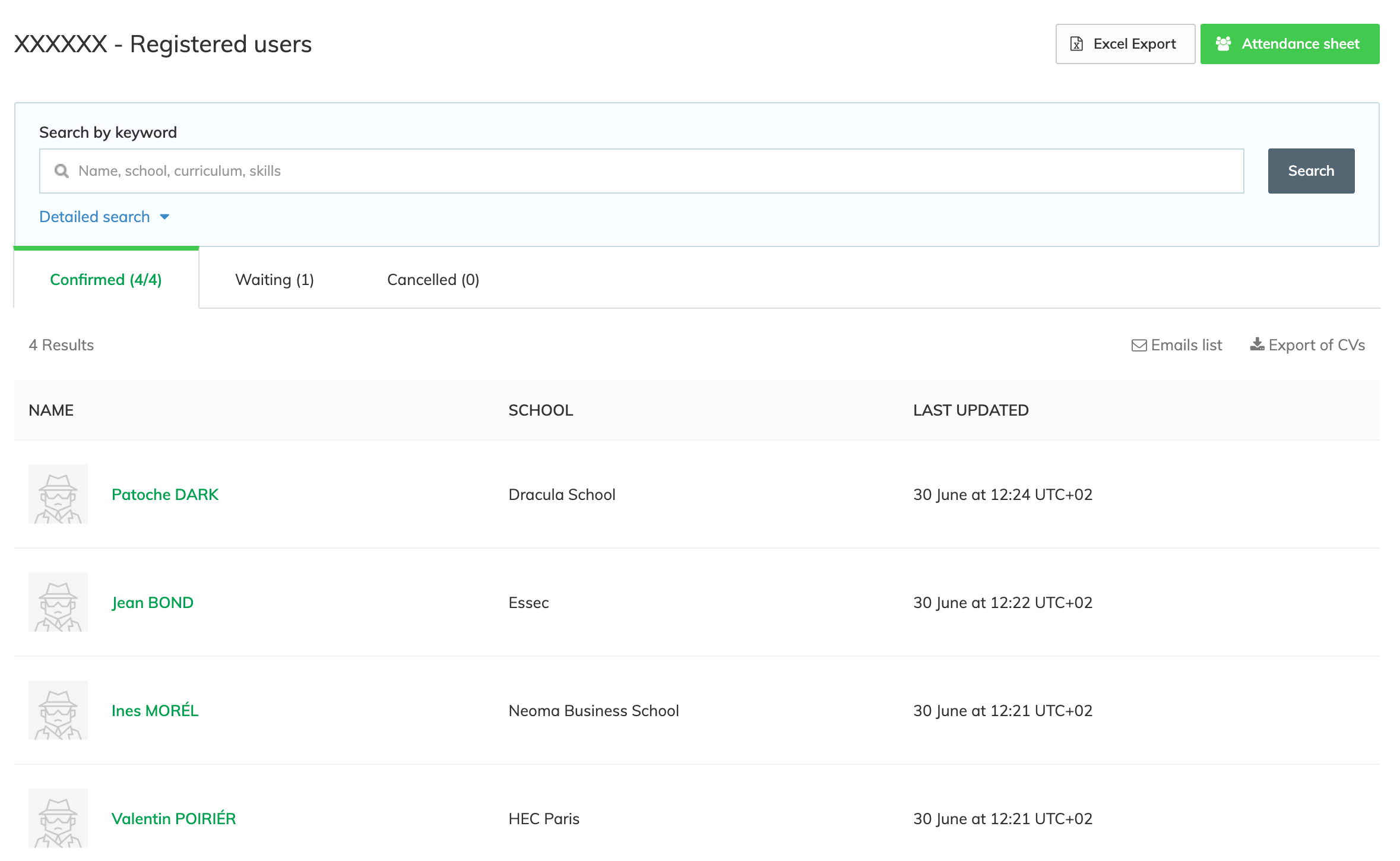The height and width of the screenshot is (861, 1400).
Task: Select the Confirmed (4/4) tab
Action: click(x=106, y=280)
